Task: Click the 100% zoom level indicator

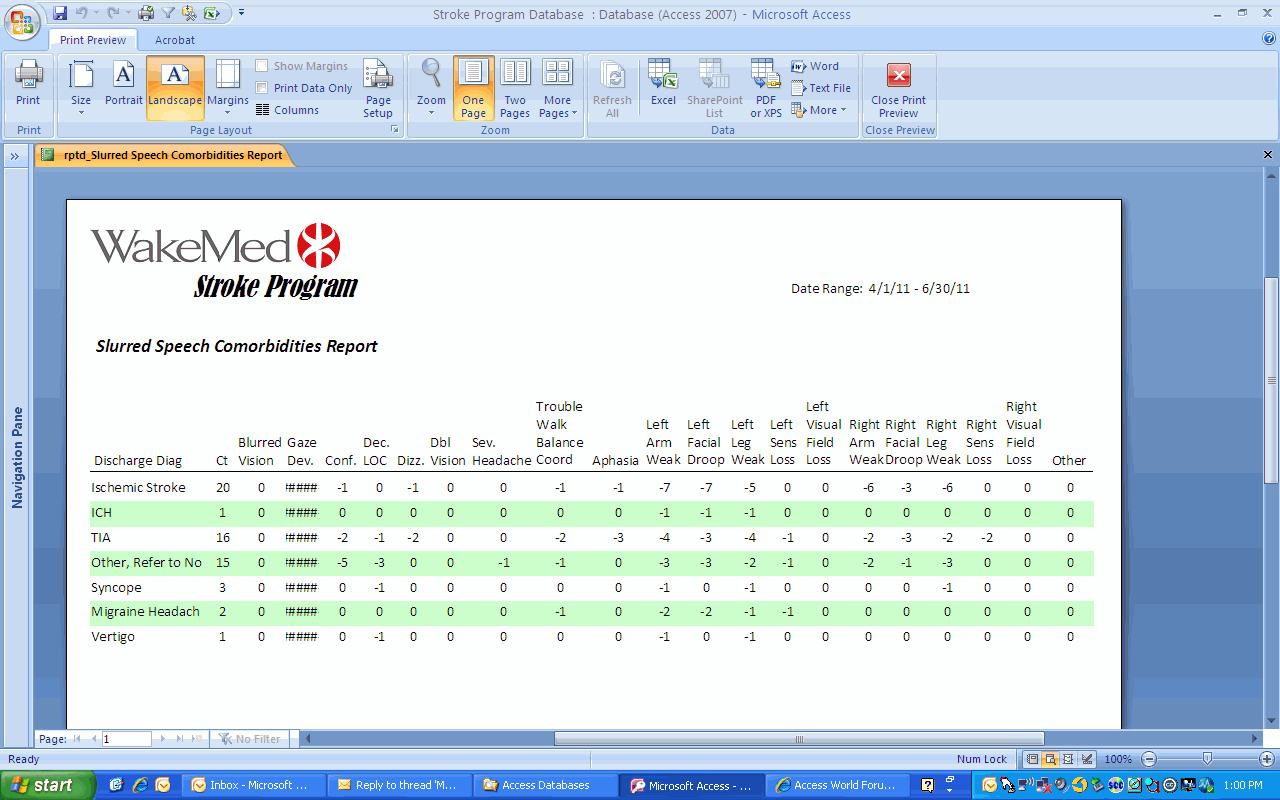Action: [x=1118, y=759]
